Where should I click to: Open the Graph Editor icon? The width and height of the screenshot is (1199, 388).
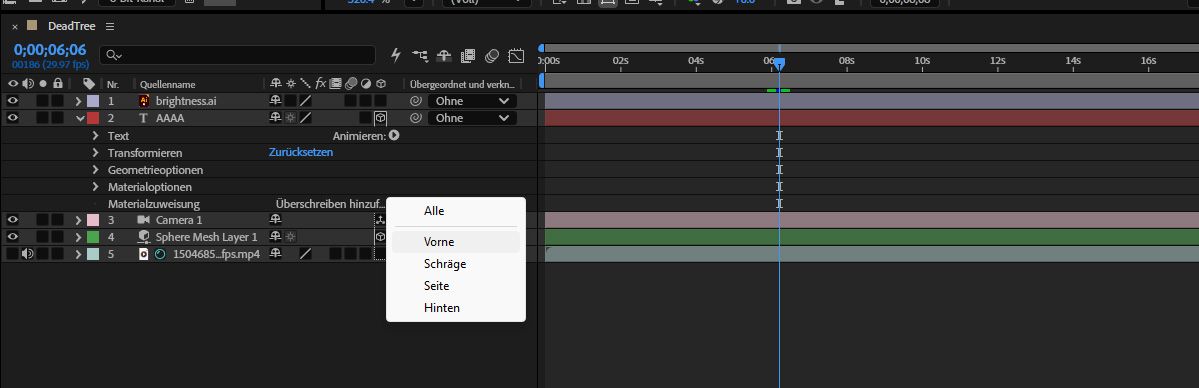pos(517,55)
